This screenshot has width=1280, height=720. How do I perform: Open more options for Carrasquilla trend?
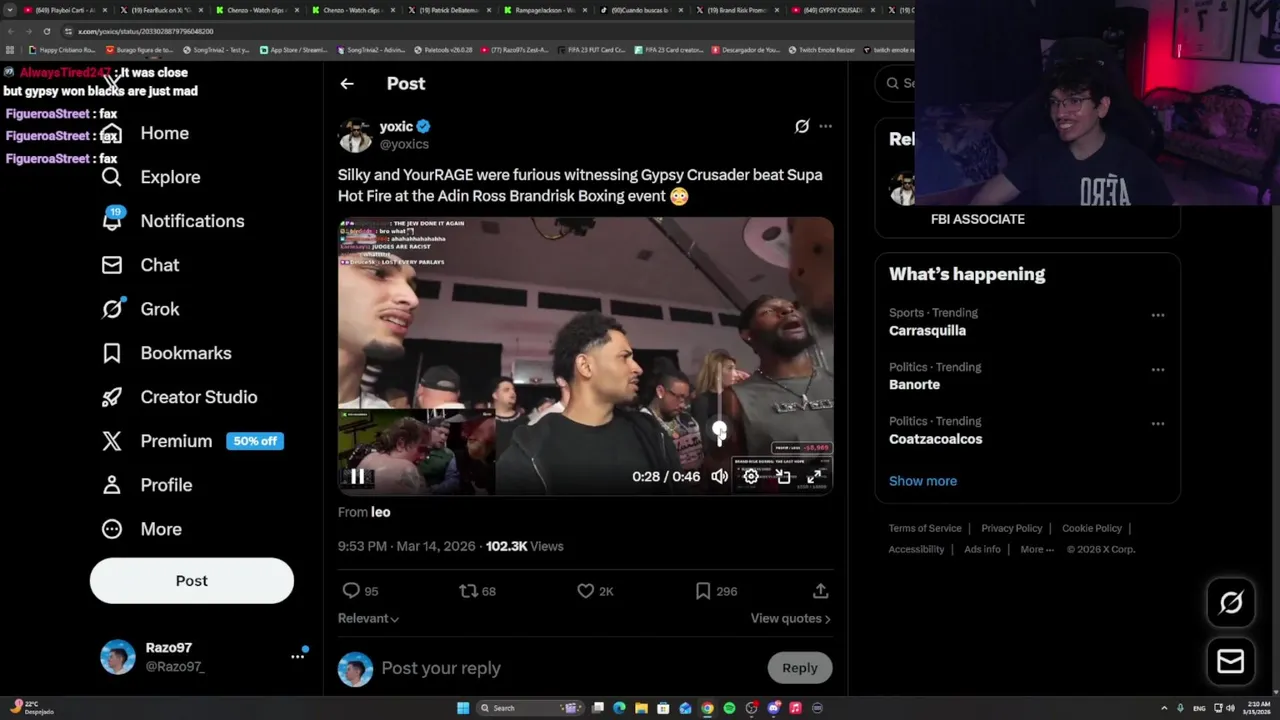(x=1158, y=315)
